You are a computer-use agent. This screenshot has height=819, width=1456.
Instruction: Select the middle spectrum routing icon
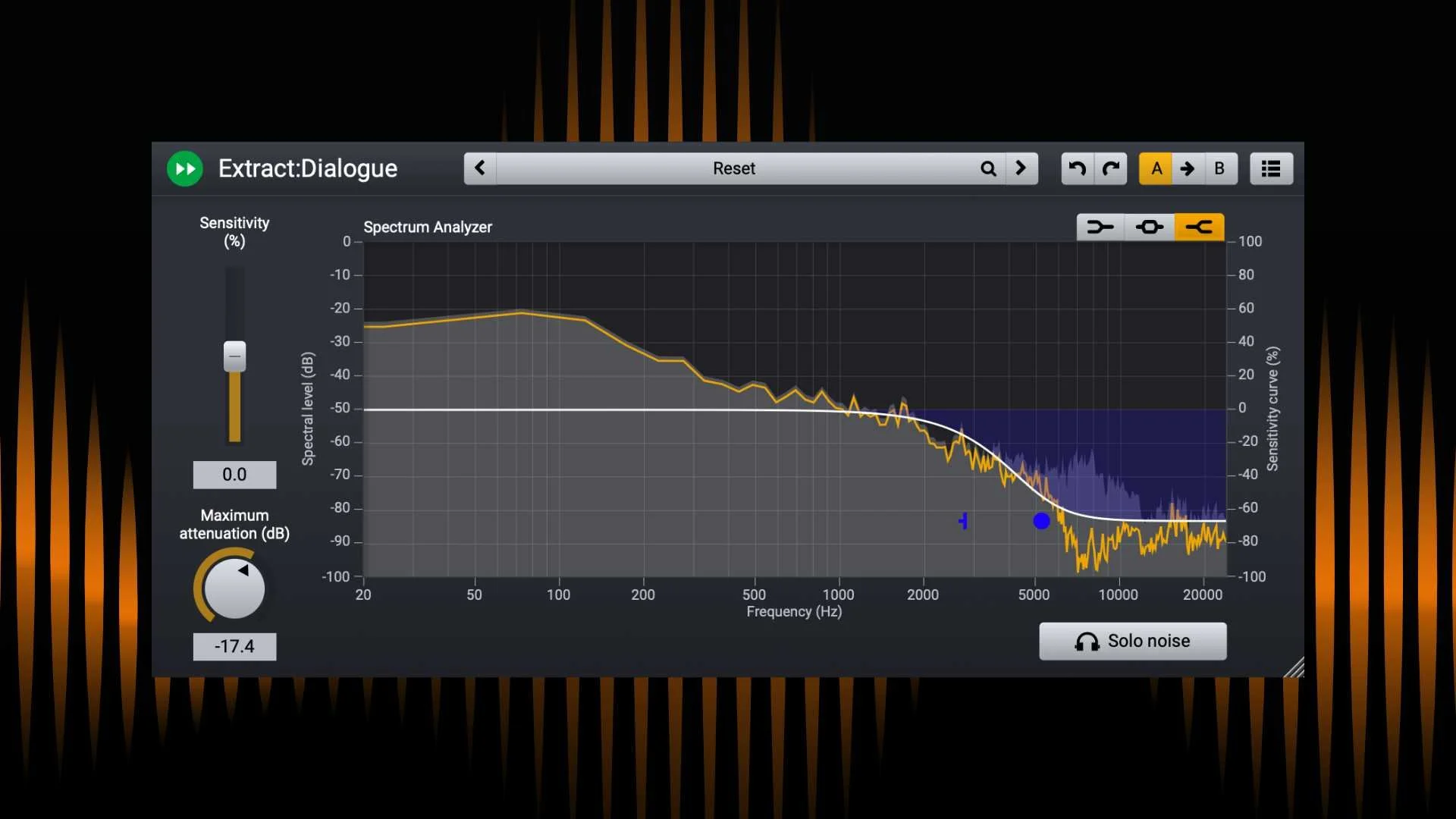coord(1150,227)
